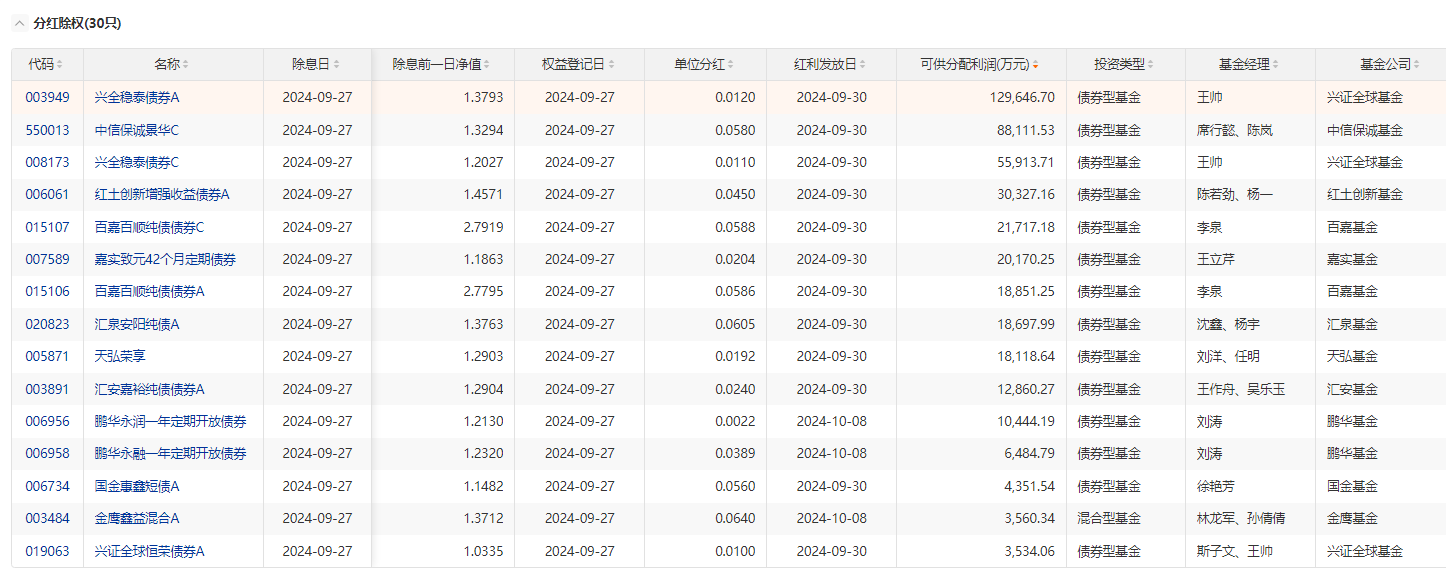Open the 兴证全球恒荣债券A fund link
Image resolution: width=1446 pixels, height=568 pixels.
point(149,551)
